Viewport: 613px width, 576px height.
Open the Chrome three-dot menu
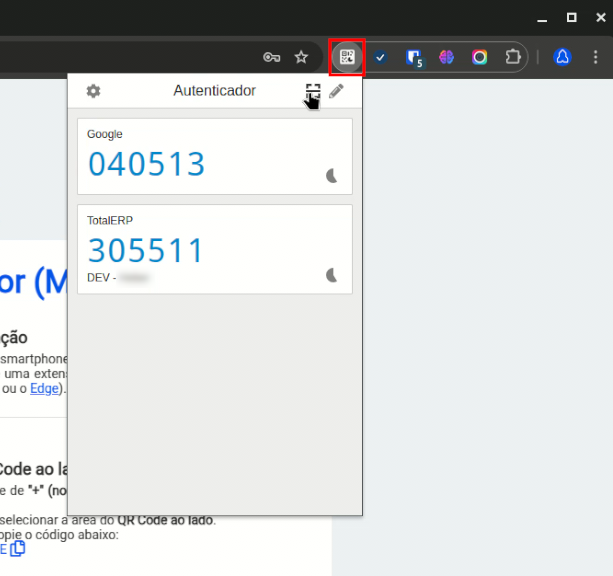coord(595,57)
